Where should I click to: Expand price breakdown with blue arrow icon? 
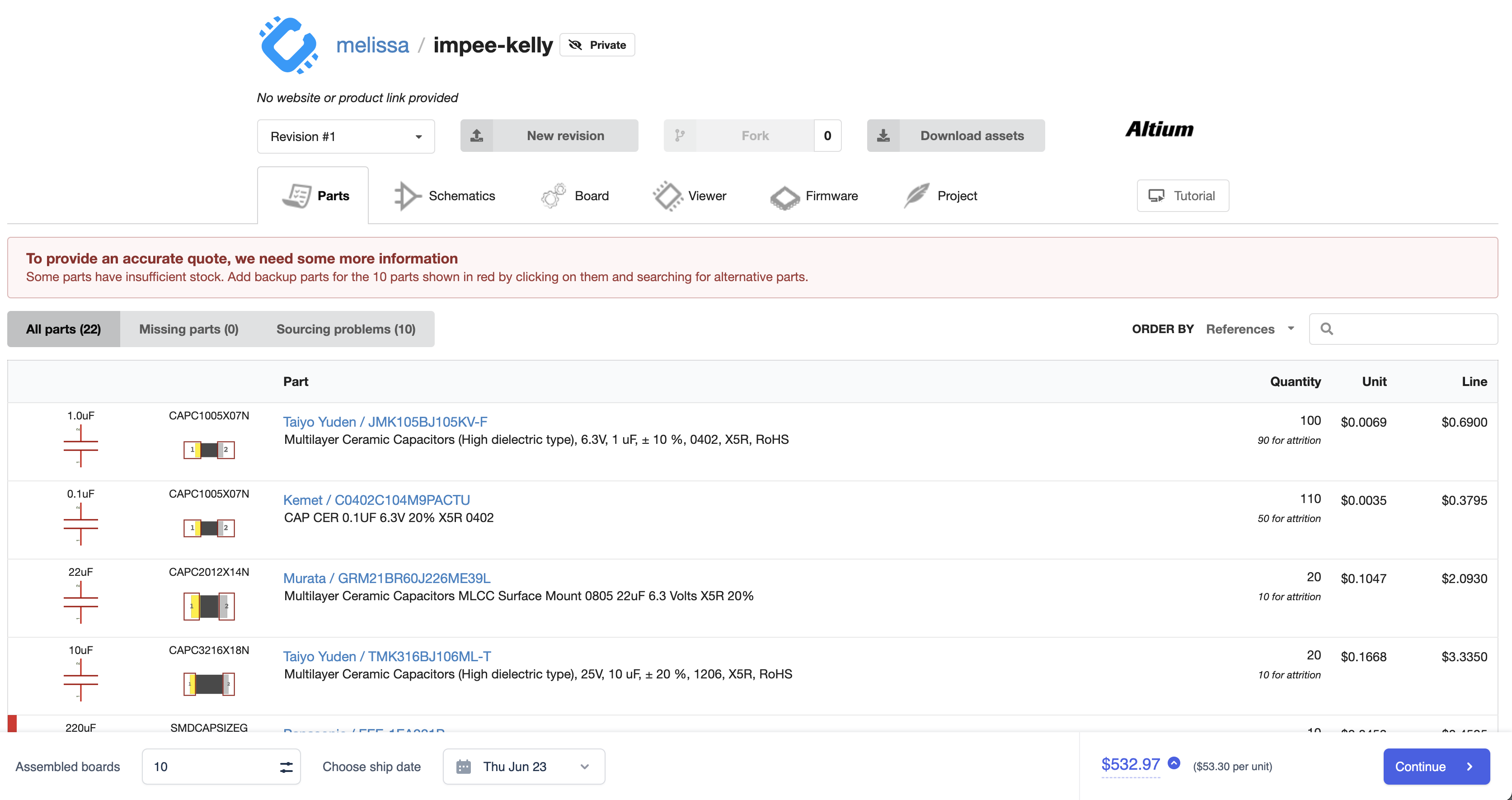click(1174, 763)
